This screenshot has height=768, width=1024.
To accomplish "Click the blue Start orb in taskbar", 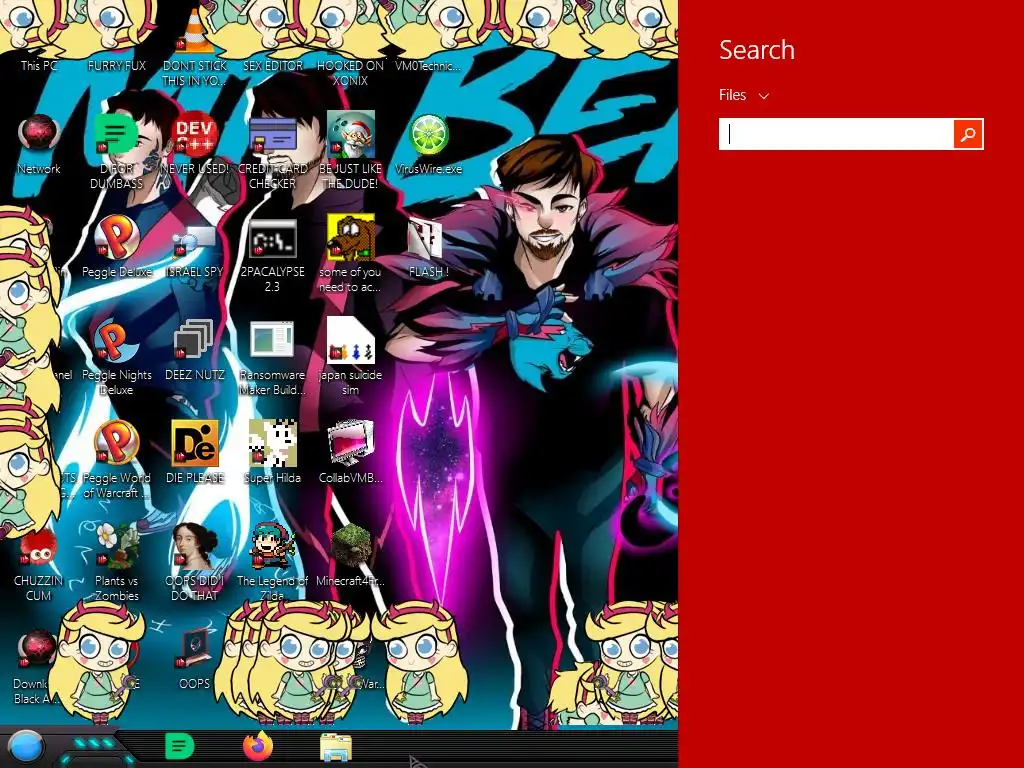I will pos(26,747).
